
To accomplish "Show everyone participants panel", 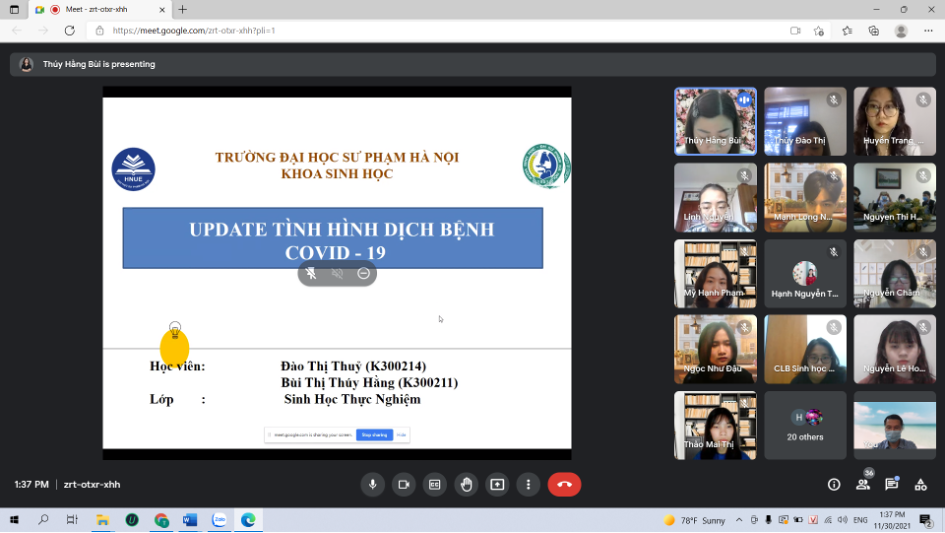I will (863, 485).
